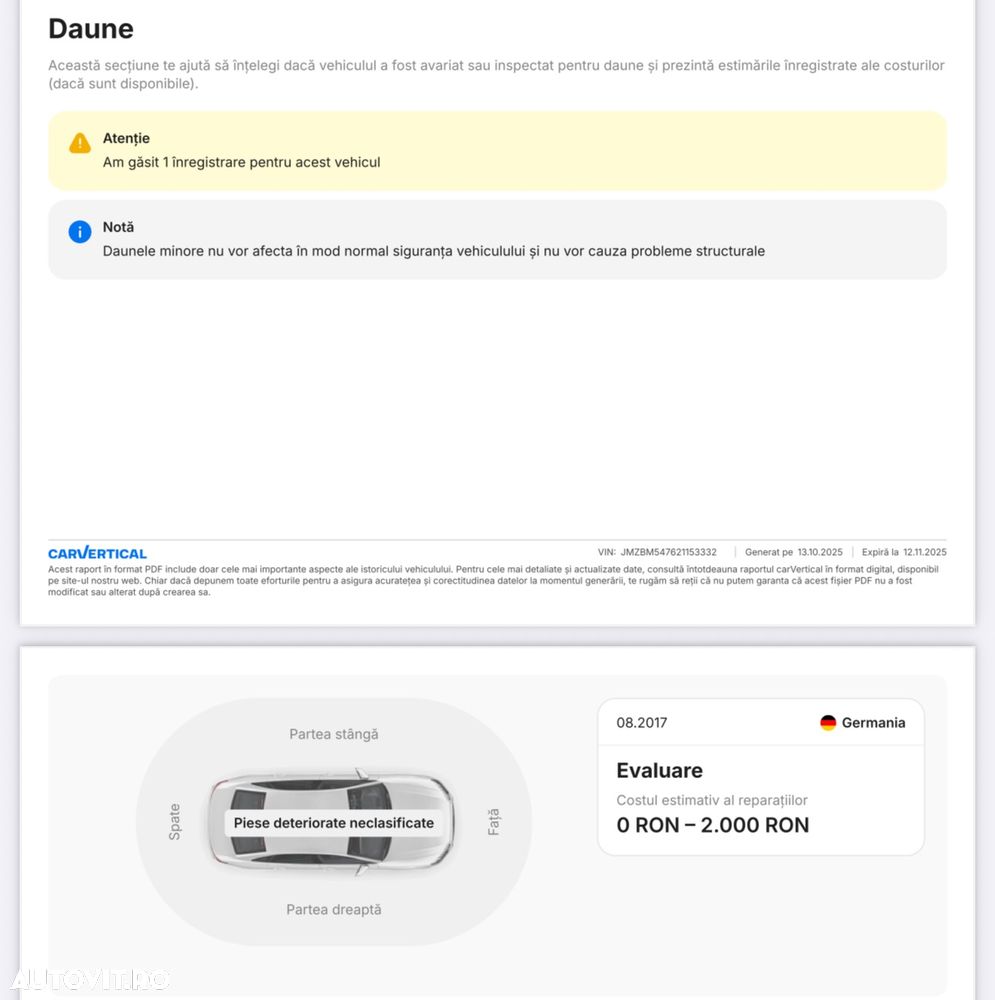Click the '0 RON – 2.000 RON' estimate
The image size is (995, 1000).
coord(713,825)
